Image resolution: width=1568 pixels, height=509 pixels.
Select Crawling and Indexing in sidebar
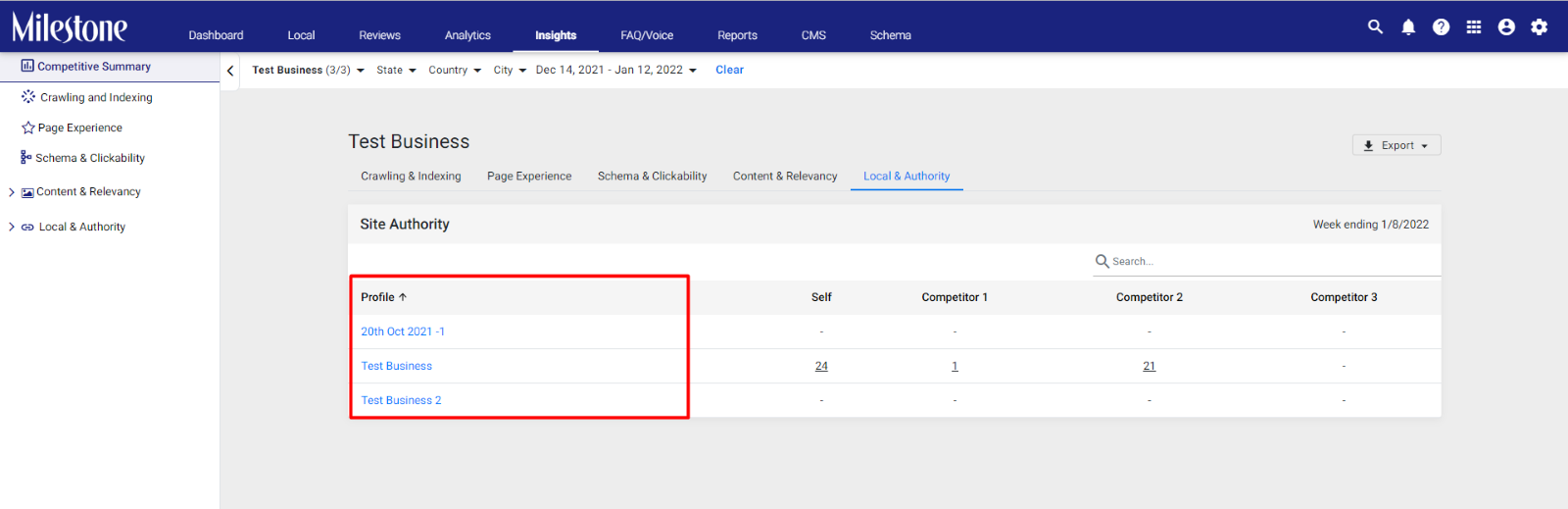coord(96,97)
